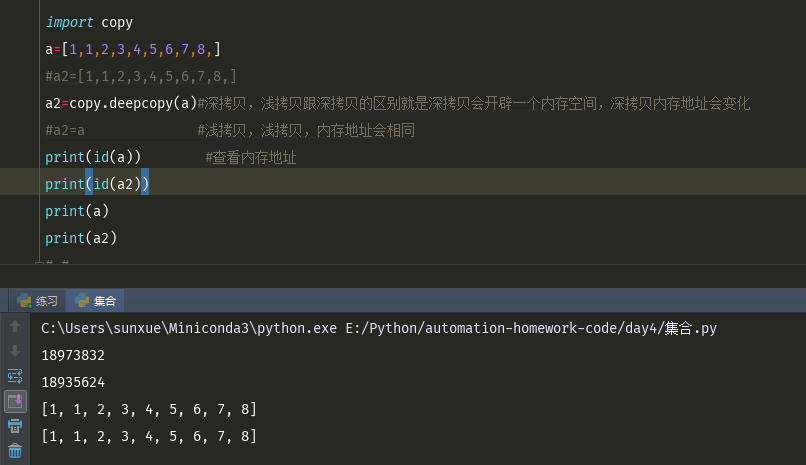Image resolution: width=806 pixels, height=465 pixels.
Task: Clear all console output with trash icon
Action: point(15,451)
